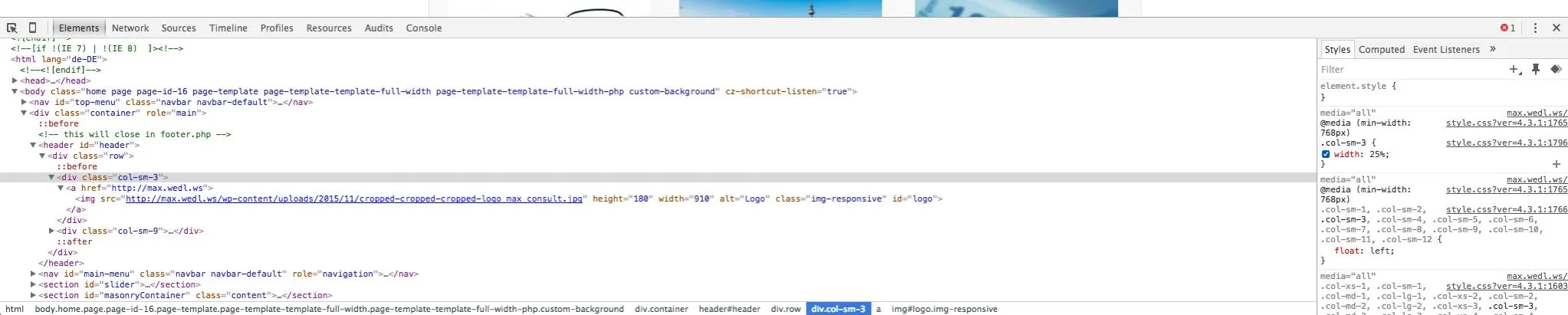
Task: Select the Computed styles tab
Action: pos(1382,49)
